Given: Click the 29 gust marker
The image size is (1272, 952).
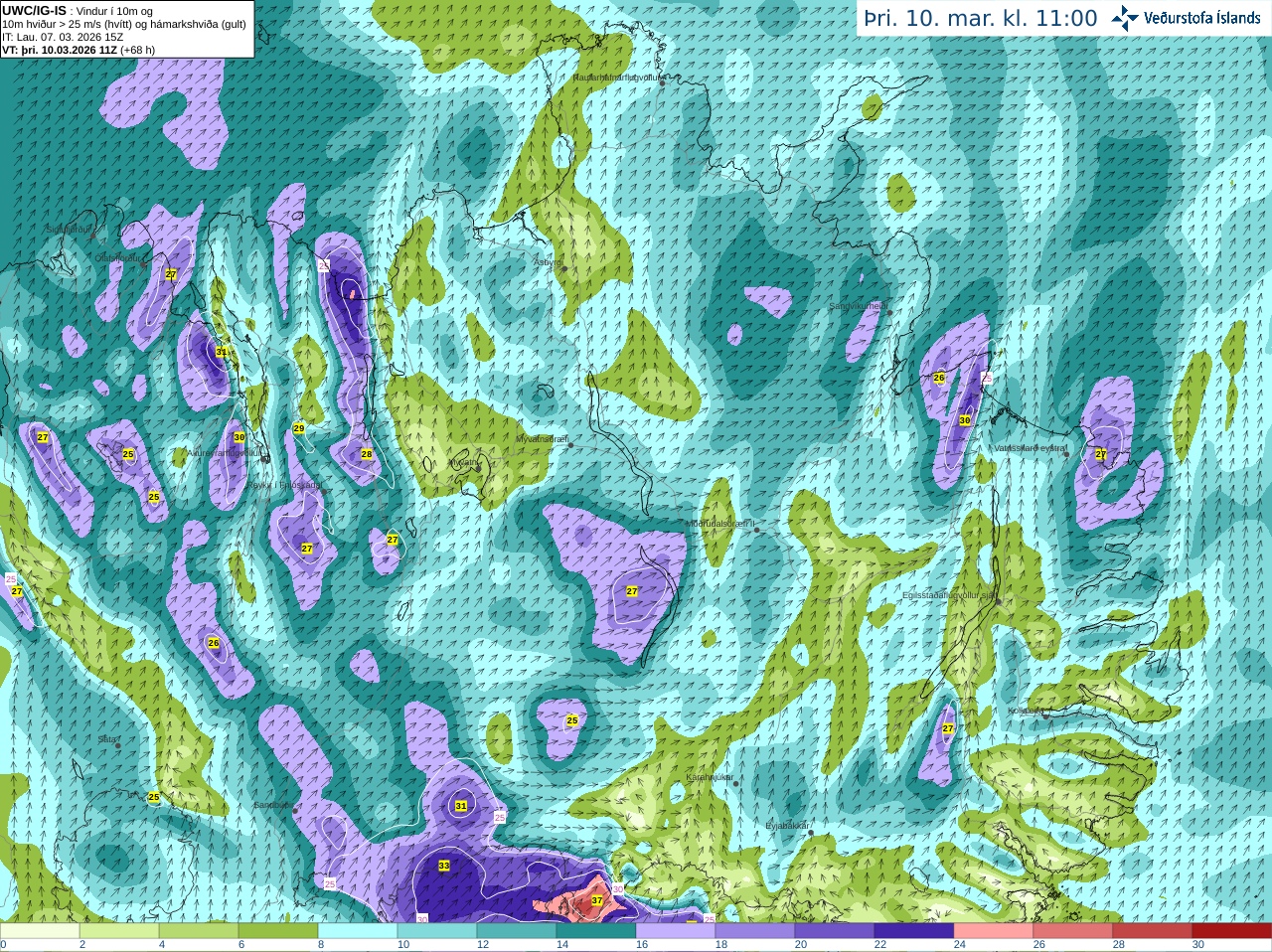Looking at the screenshot, I should (299, 428).
